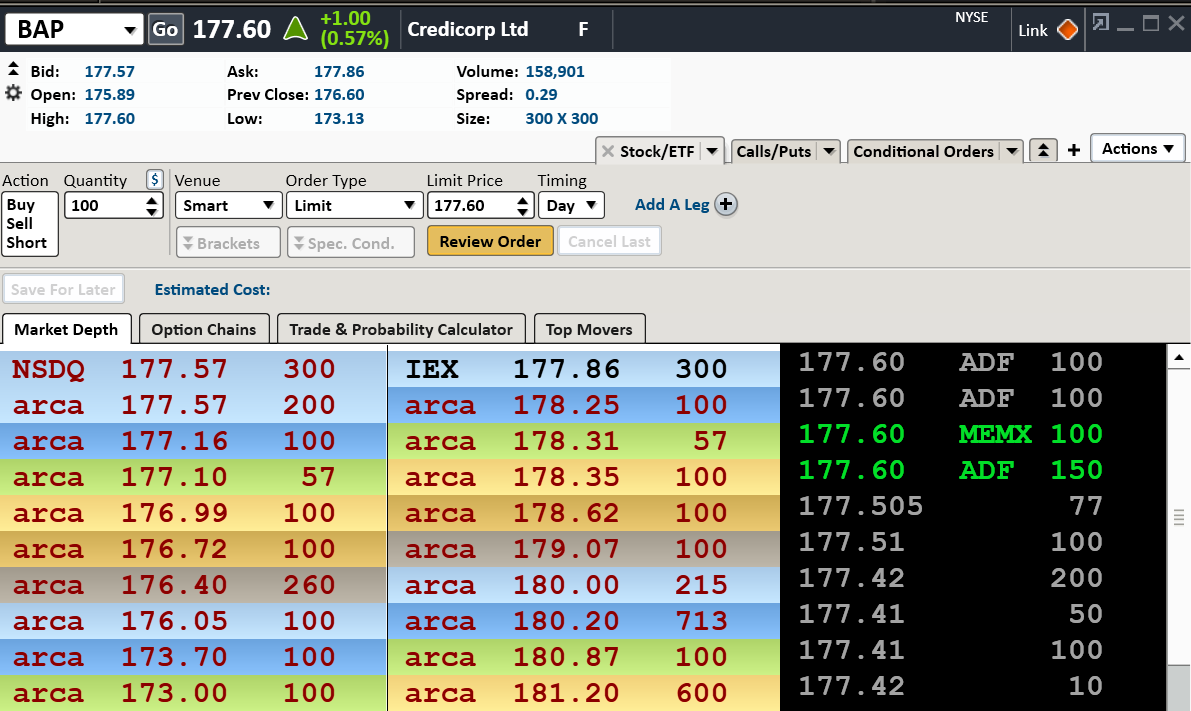Viewport: 1191px width, 711px height.
Task: Click the Quantity stepper arrows
Action: [x=152, y=205]
